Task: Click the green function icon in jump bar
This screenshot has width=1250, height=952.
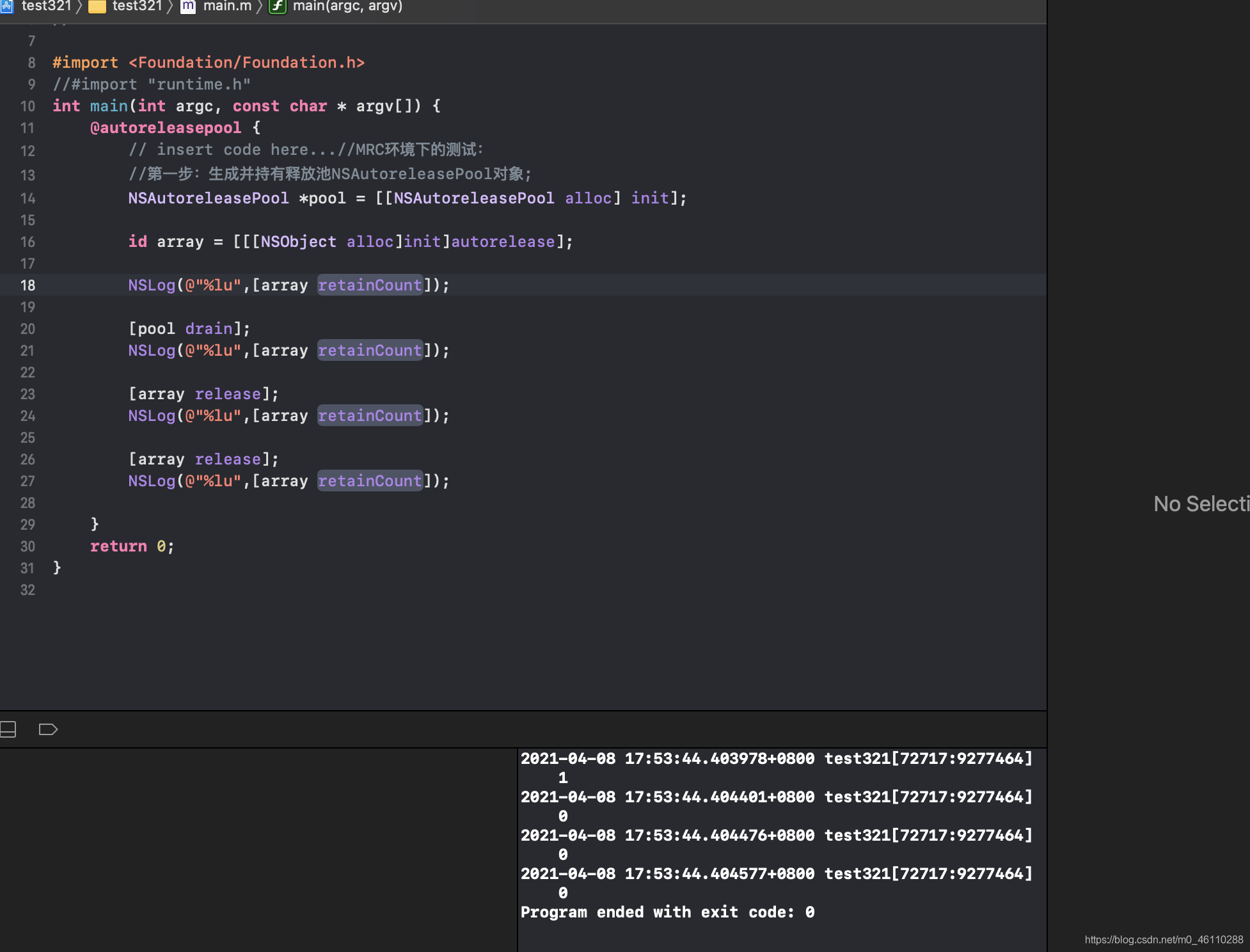Action: coord(278,6)
